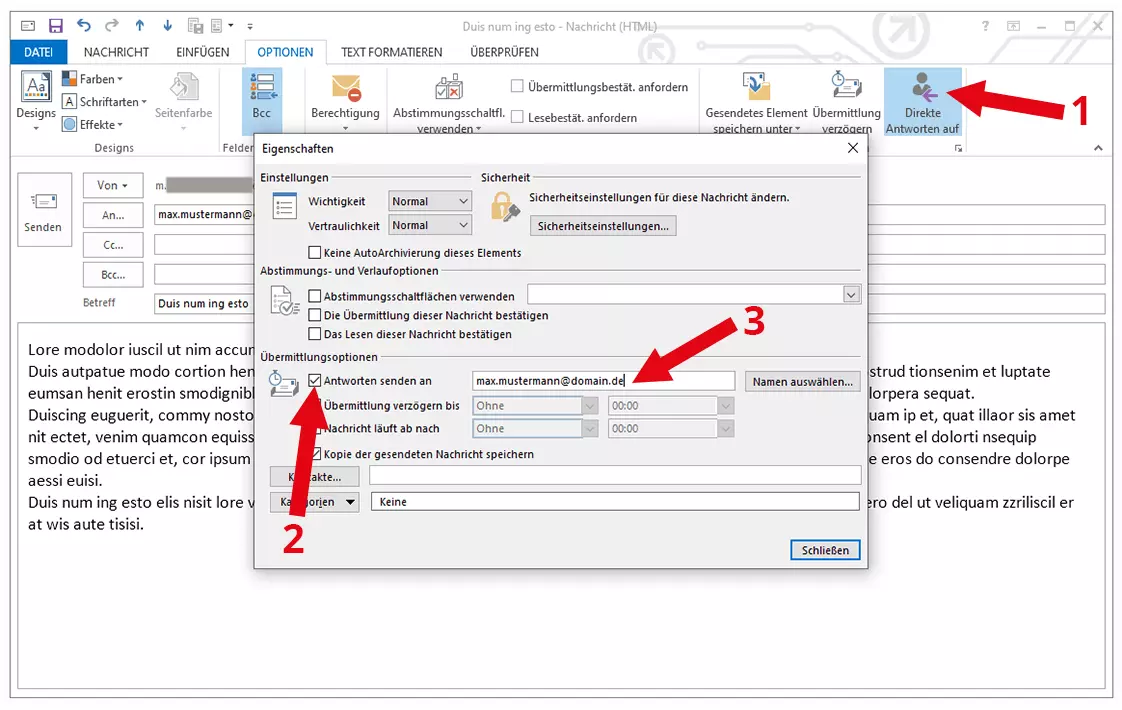
Task: Click the Kontakte text field
Action: pyautogui.click(x=615, y=475)
